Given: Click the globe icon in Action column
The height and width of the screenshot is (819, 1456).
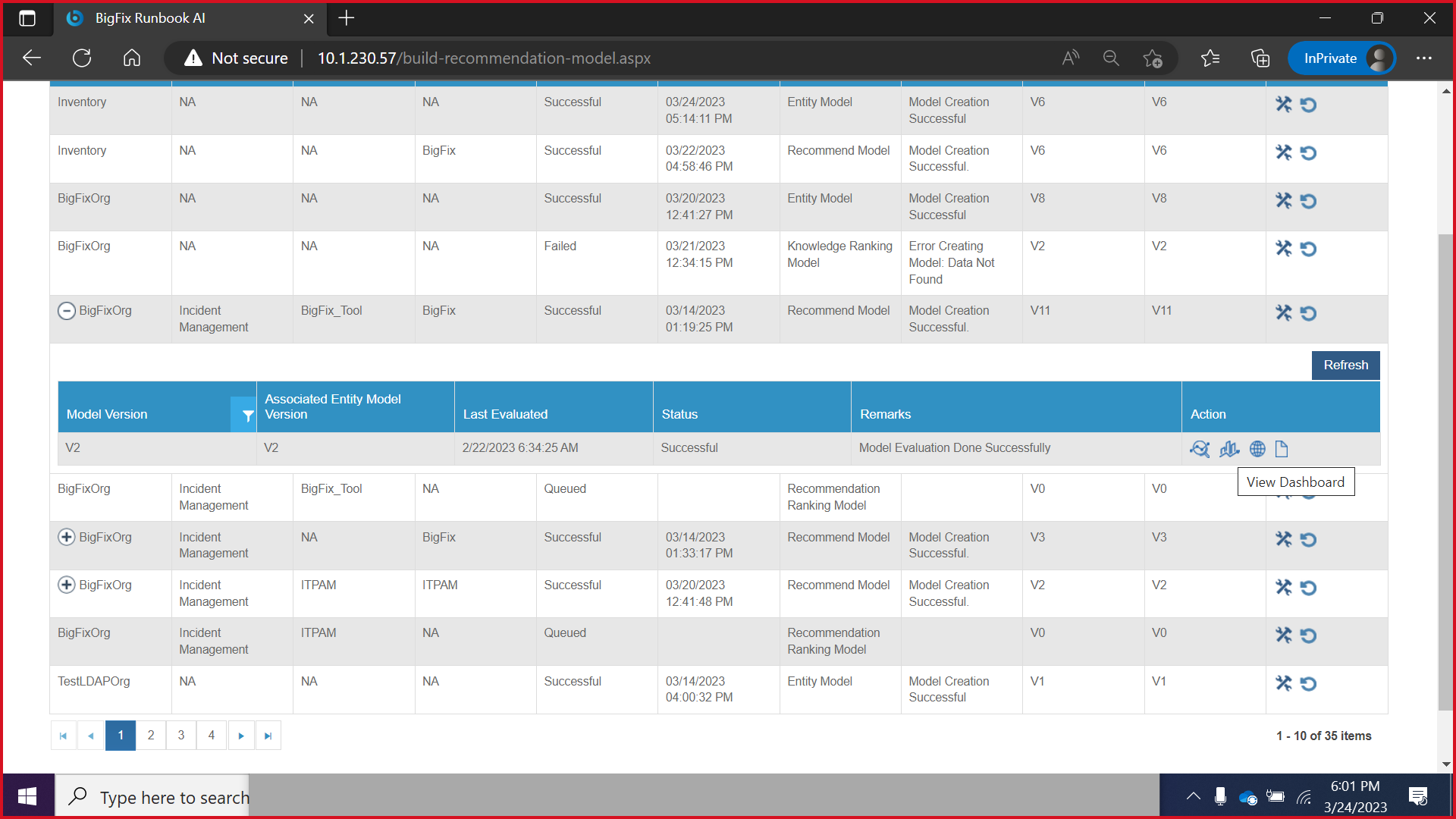Looking at the screenshot, I should 1257,449.
